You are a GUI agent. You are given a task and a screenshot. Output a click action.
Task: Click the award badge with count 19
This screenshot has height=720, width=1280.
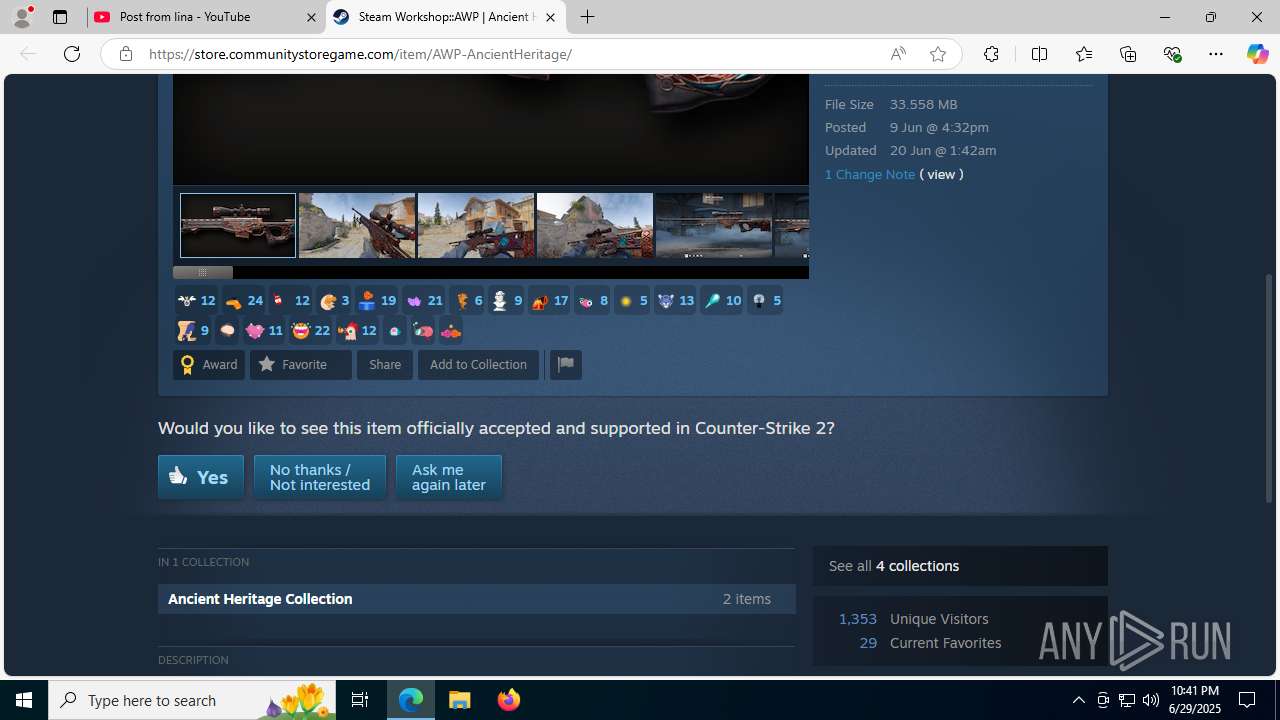[377, 300]
